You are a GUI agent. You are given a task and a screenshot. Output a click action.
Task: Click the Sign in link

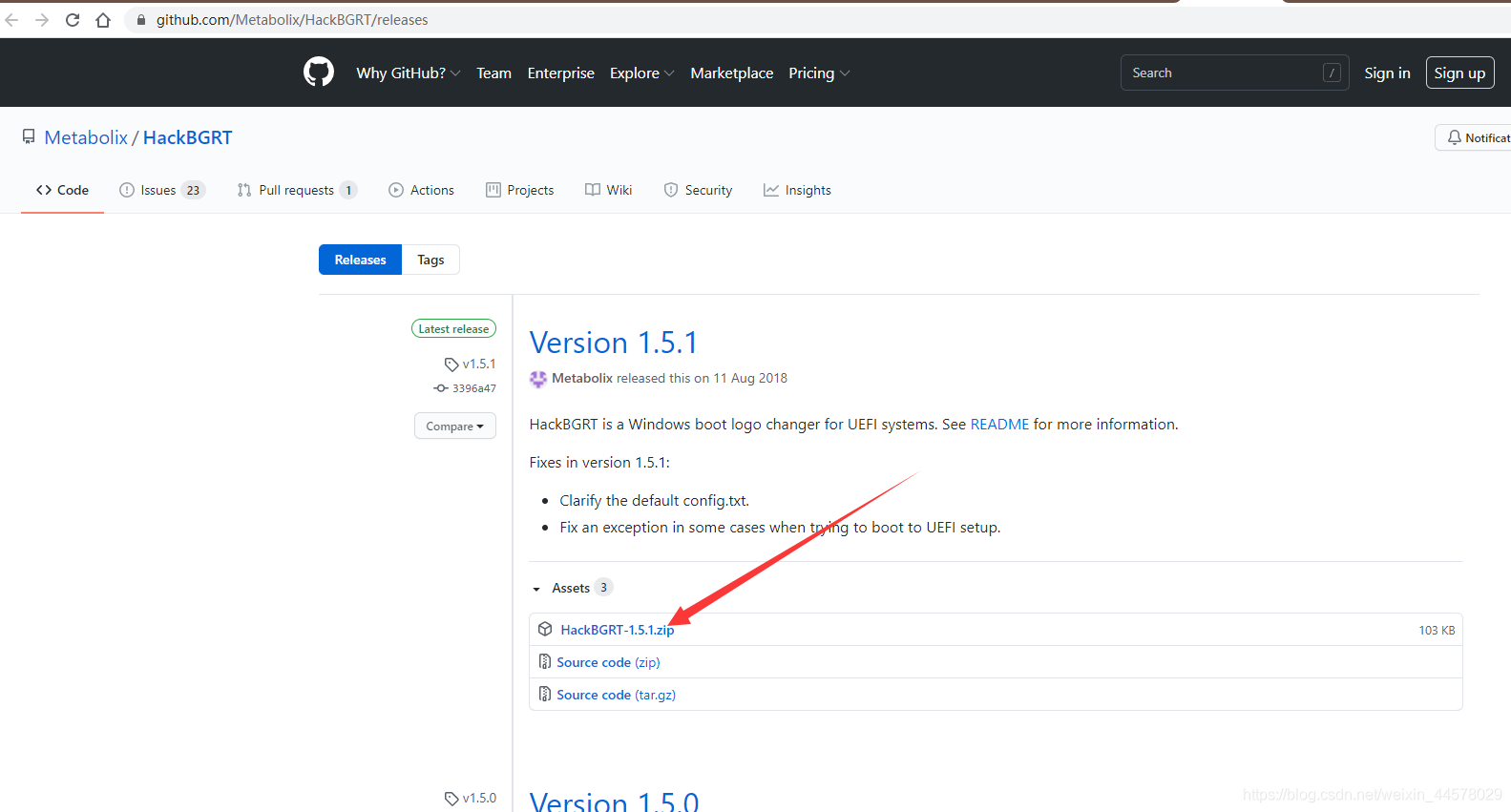click(x=1387, y=73)
